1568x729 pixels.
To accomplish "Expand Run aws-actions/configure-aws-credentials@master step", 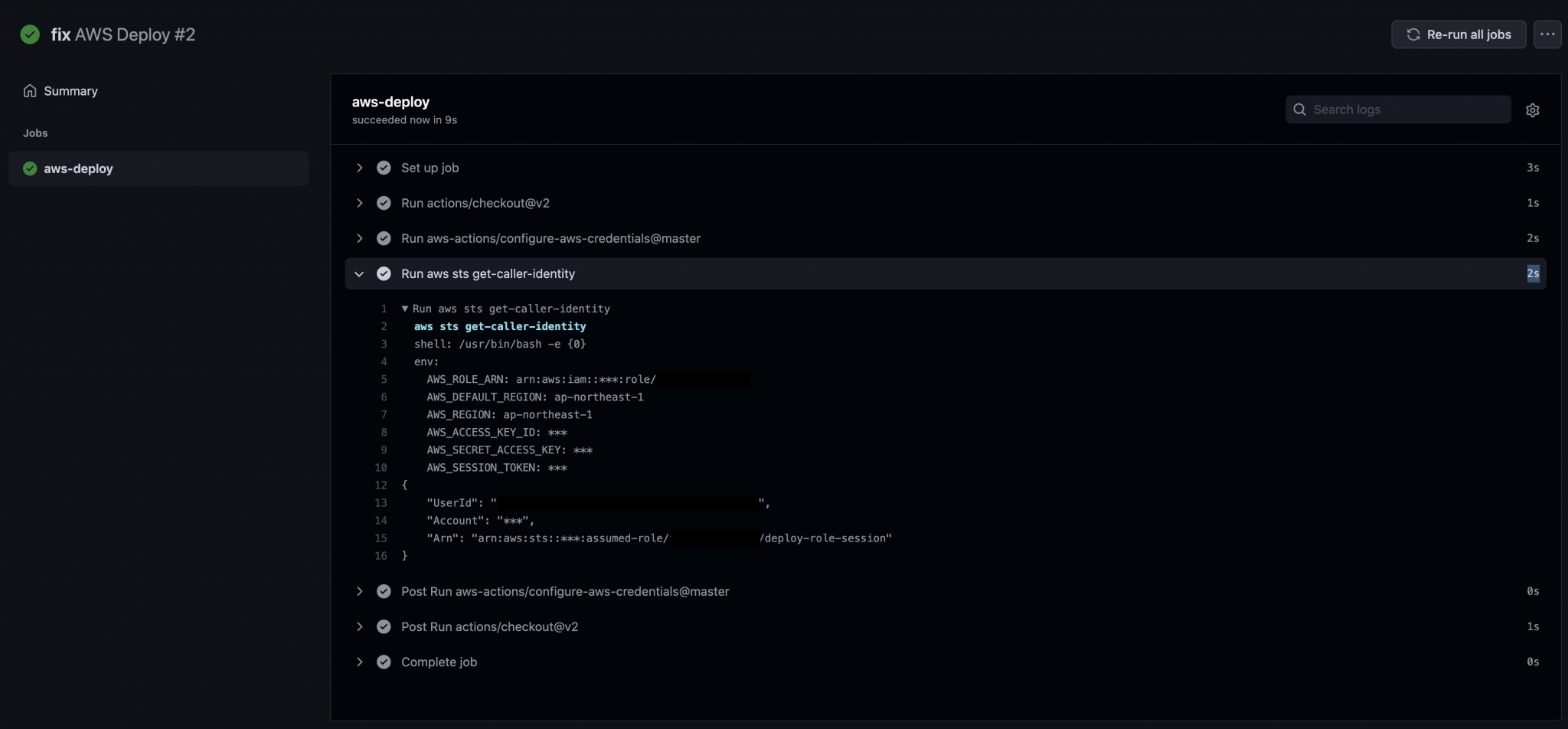I will (x=359, y=238).
